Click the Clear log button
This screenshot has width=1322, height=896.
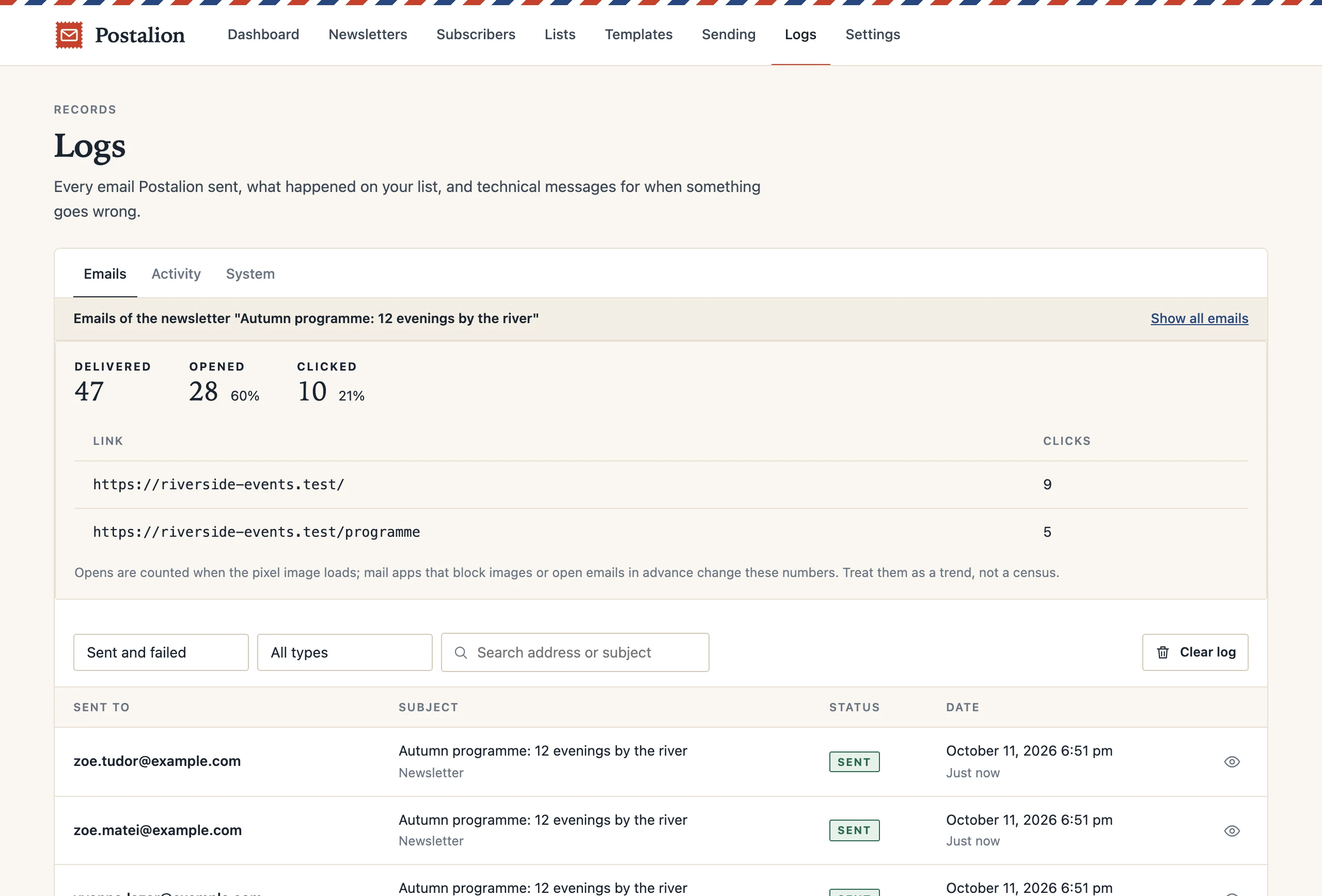(x=1195, y=653)
